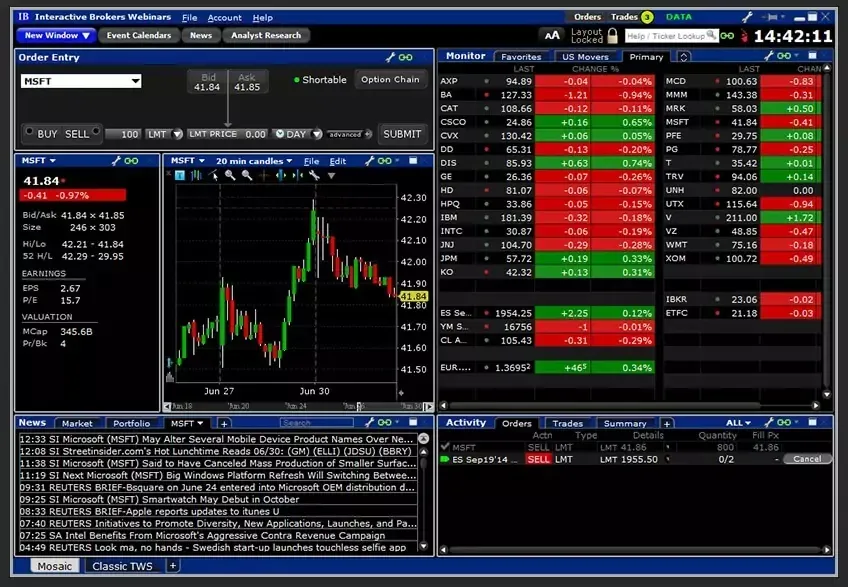Click the SUBMIT order button
This screenshot has height=587, width=848.
tap(402, 134)
